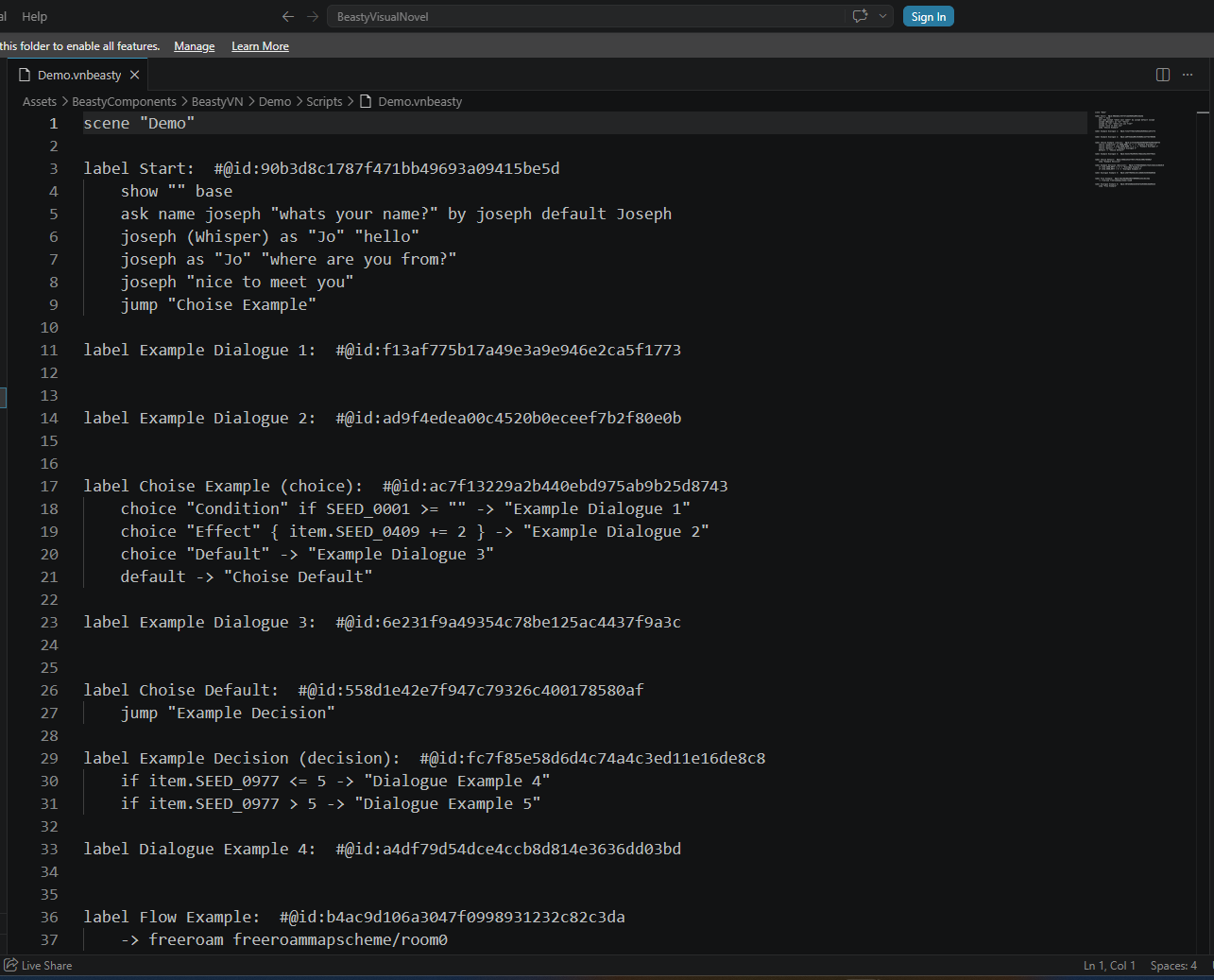Image resolution: width=1214 pixels, height=980 pixels.
Task: Split the editor to the right
Action: point(1163,75)
